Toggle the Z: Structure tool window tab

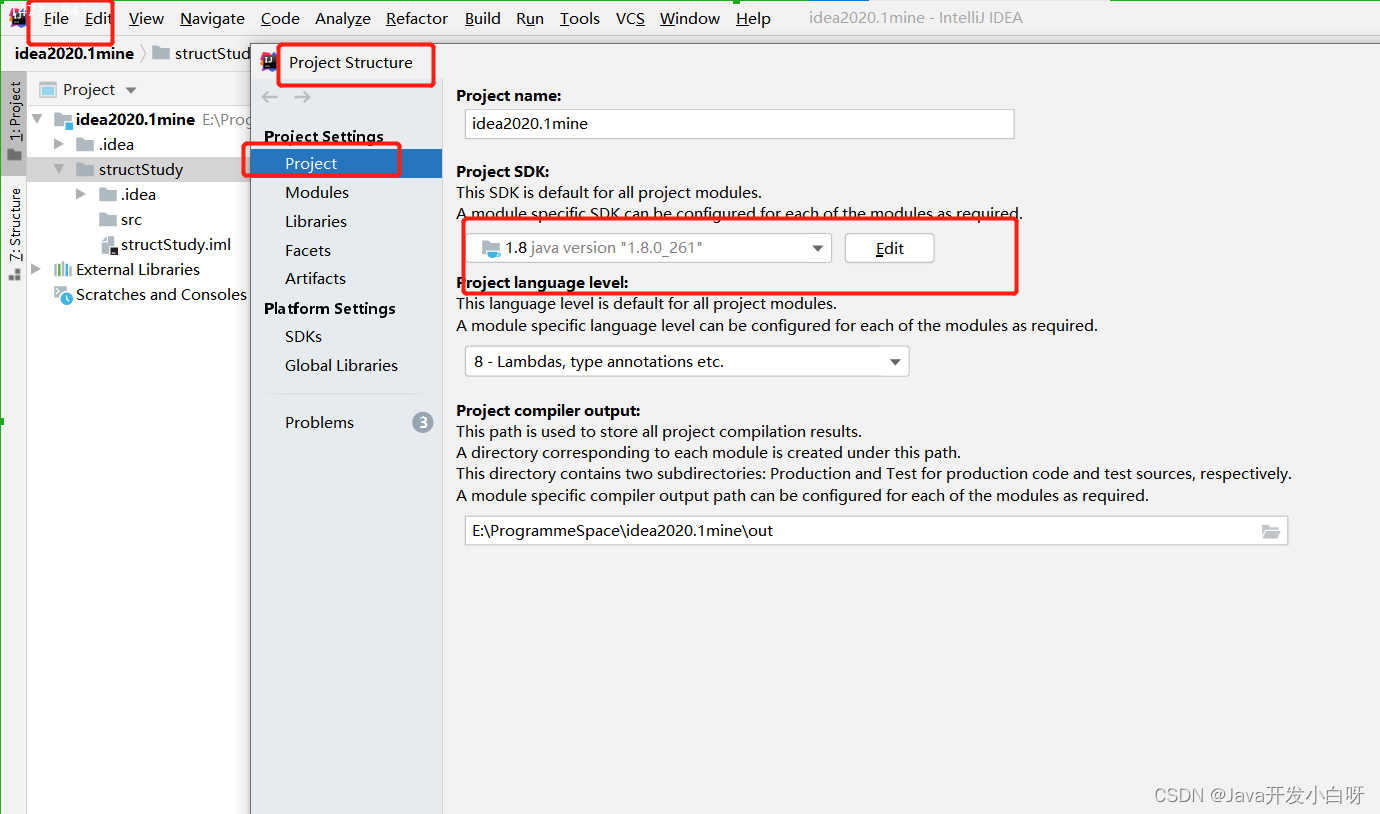tap(14, 234)
